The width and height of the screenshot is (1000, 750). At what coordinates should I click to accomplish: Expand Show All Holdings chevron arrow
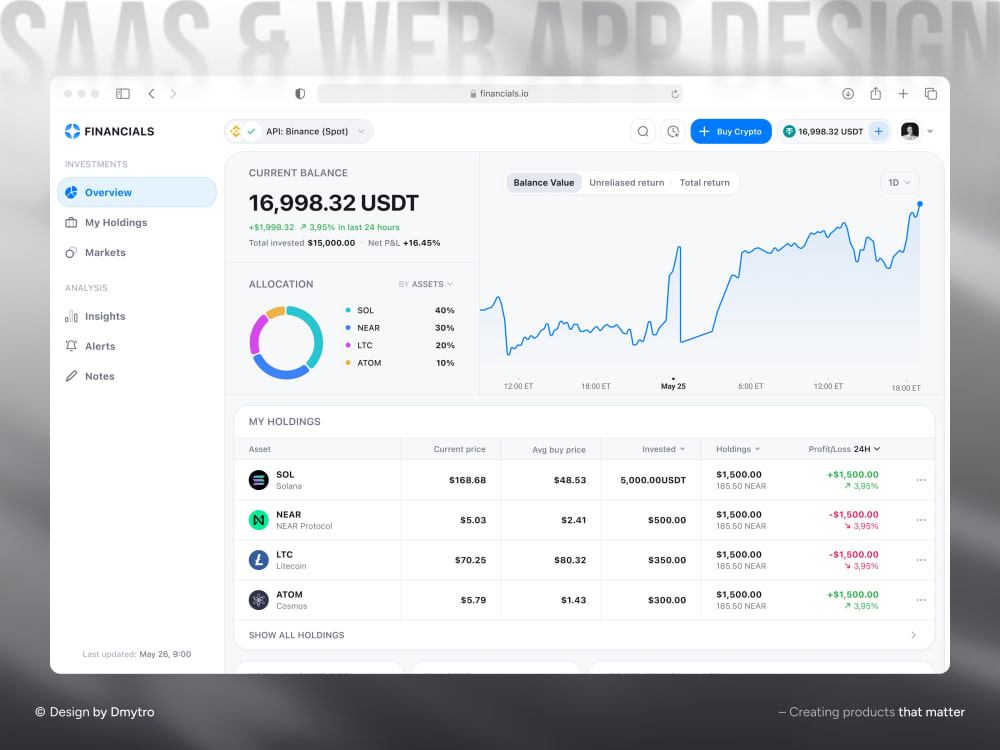point(914,635)
